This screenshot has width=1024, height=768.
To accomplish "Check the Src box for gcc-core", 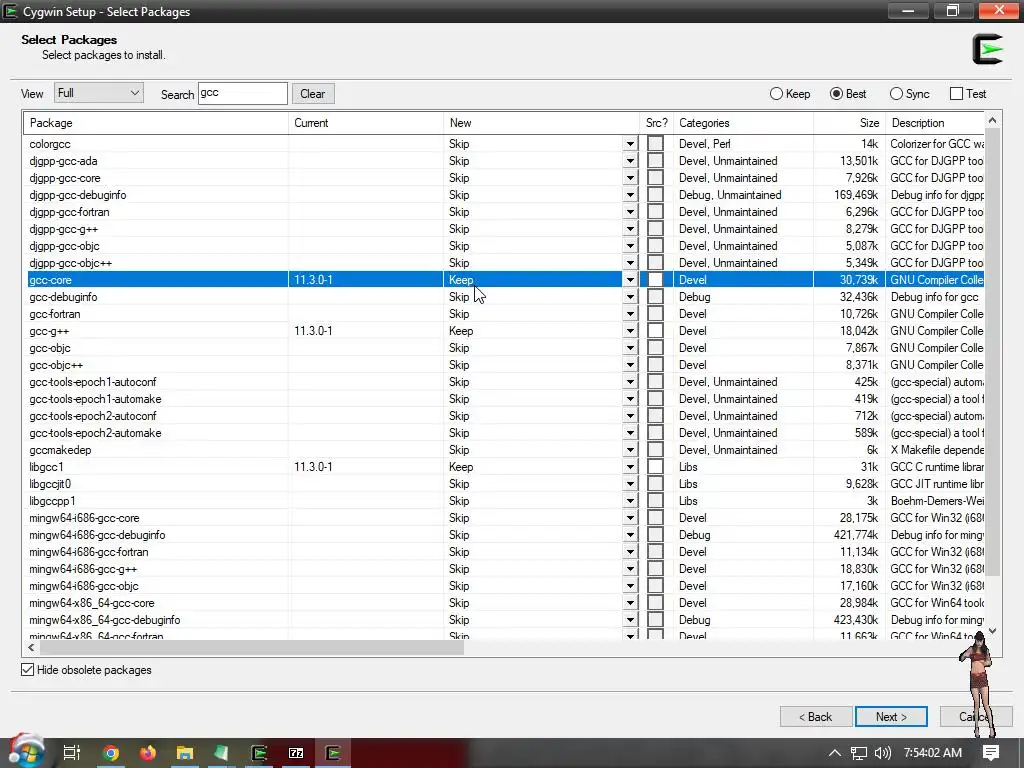I will [x=655, y=280].
